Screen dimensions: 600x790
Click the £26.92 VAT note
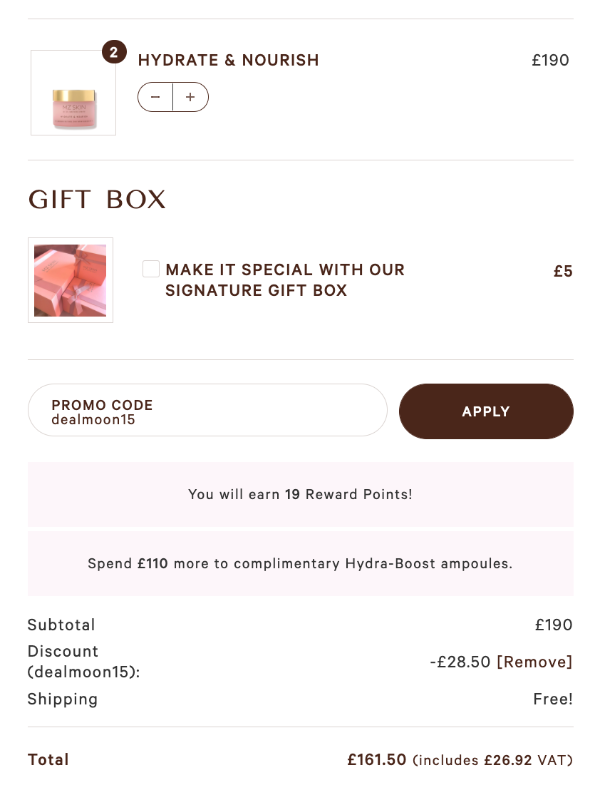pos(492,760)
